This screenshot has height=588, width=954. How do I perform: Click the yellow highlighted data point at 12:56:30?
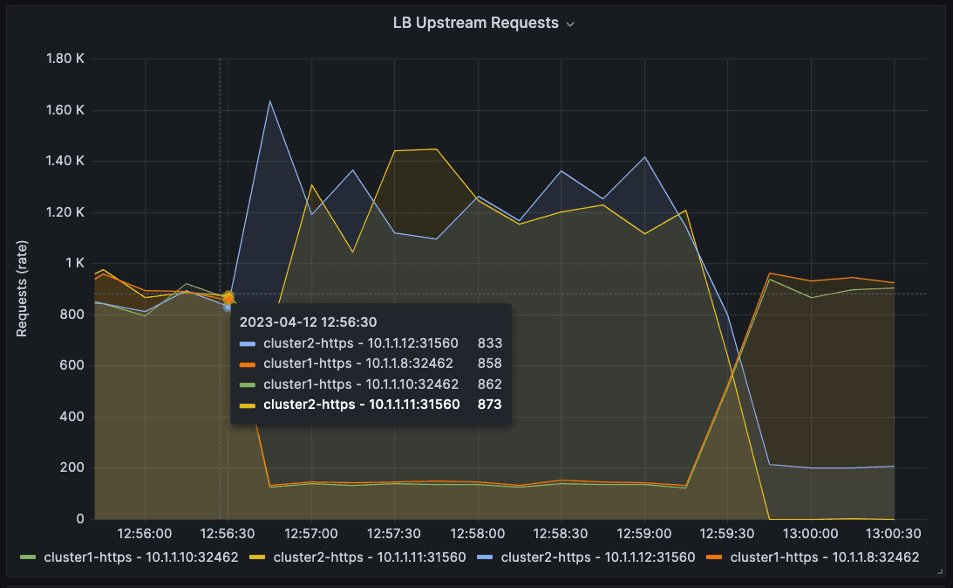pos(228,297)
